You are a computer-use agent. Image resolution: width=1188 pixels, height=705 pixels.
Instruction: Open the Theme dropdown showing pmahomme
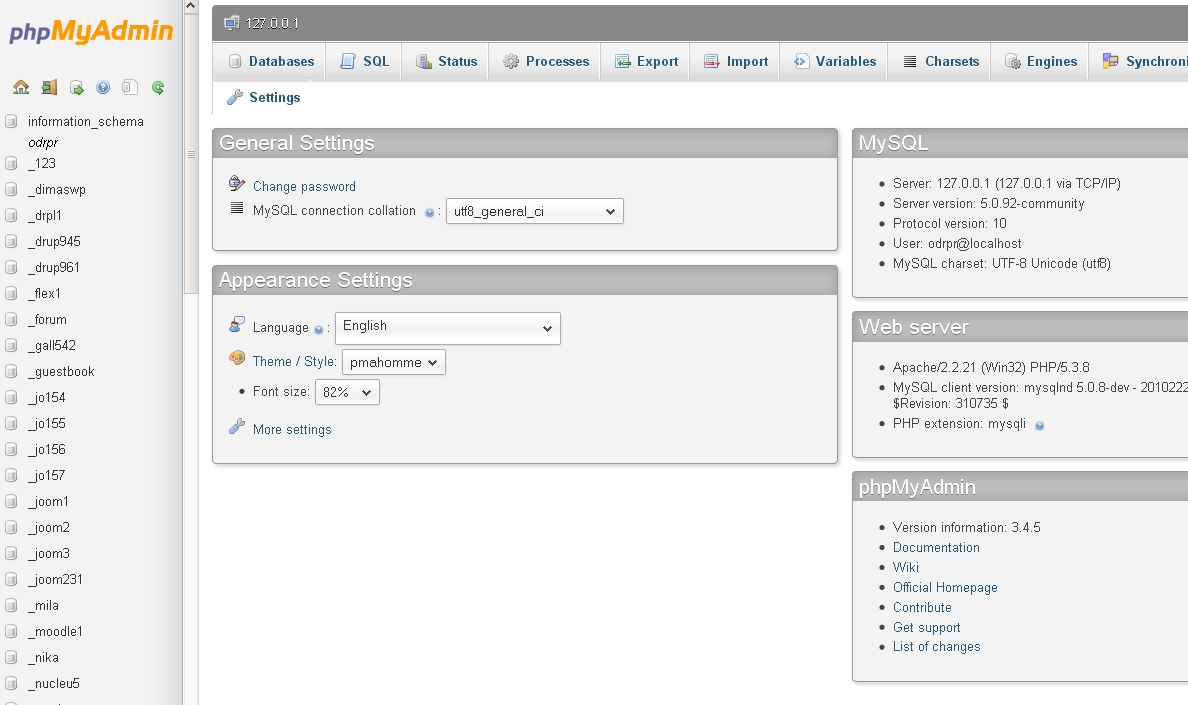coord(394,362)
